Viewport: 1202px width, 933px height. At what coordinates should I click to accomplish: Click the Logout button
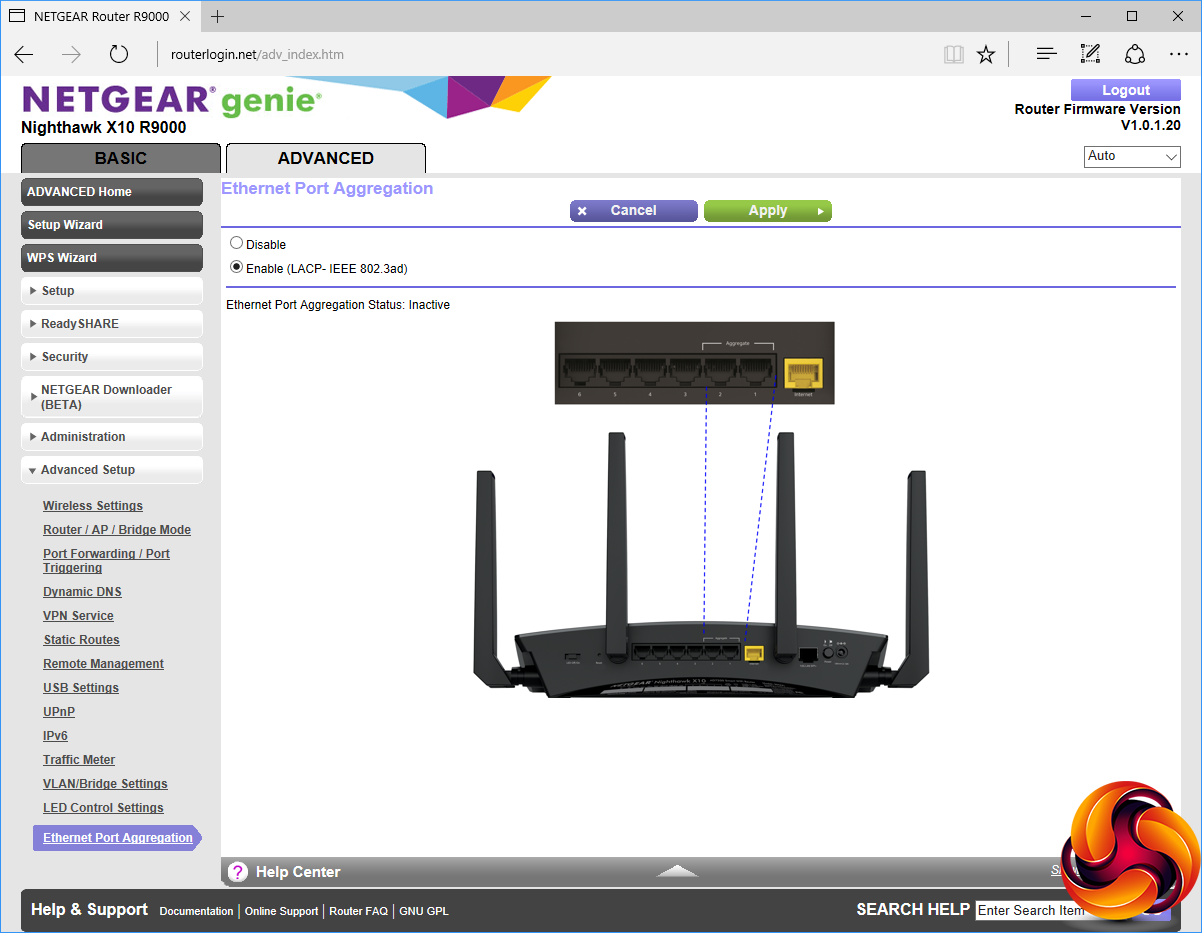tap(1126, 90)
